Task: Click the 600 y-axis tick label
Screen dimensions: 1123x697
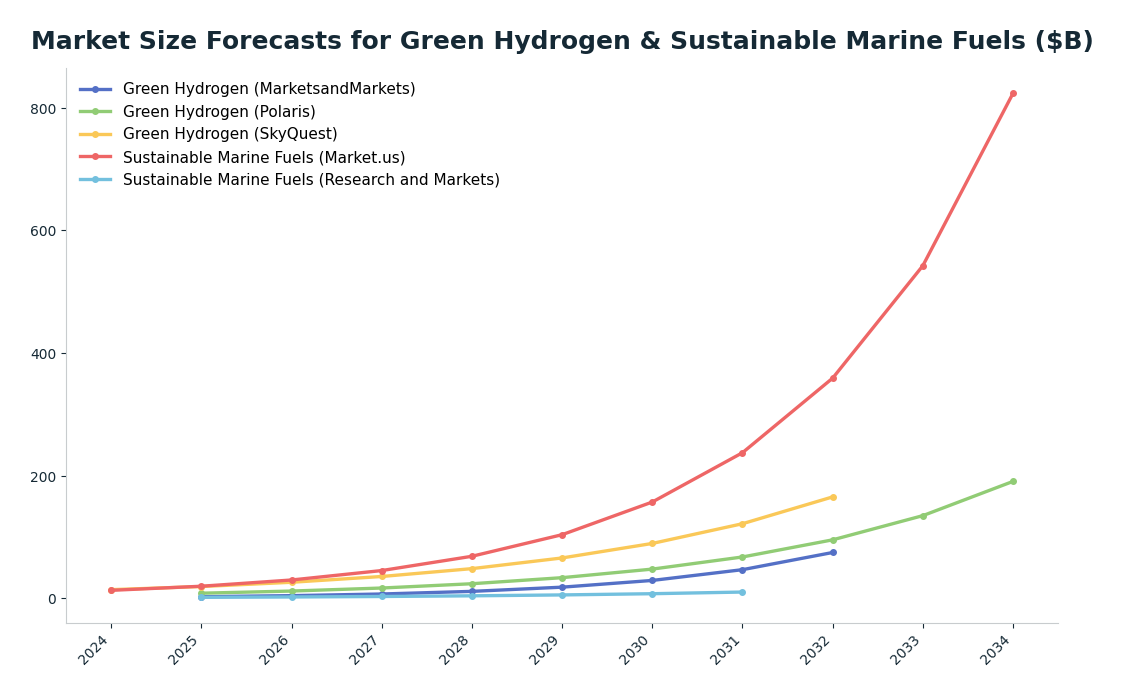Action: (43, 231)
